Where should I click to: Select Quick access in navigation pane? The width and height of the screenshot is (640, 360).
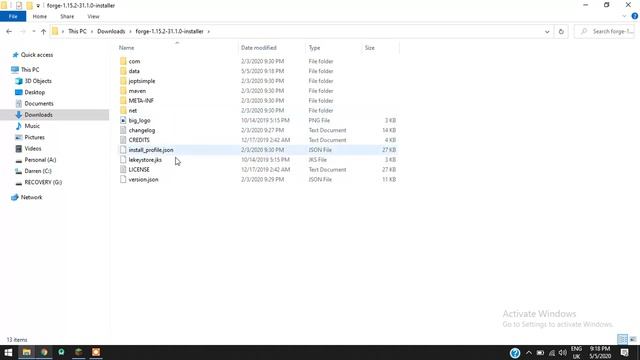37,55
